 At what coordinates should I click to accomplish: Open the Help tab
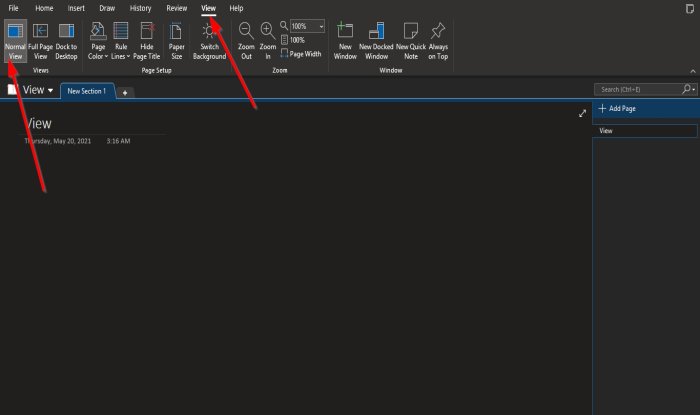point(236,8)
